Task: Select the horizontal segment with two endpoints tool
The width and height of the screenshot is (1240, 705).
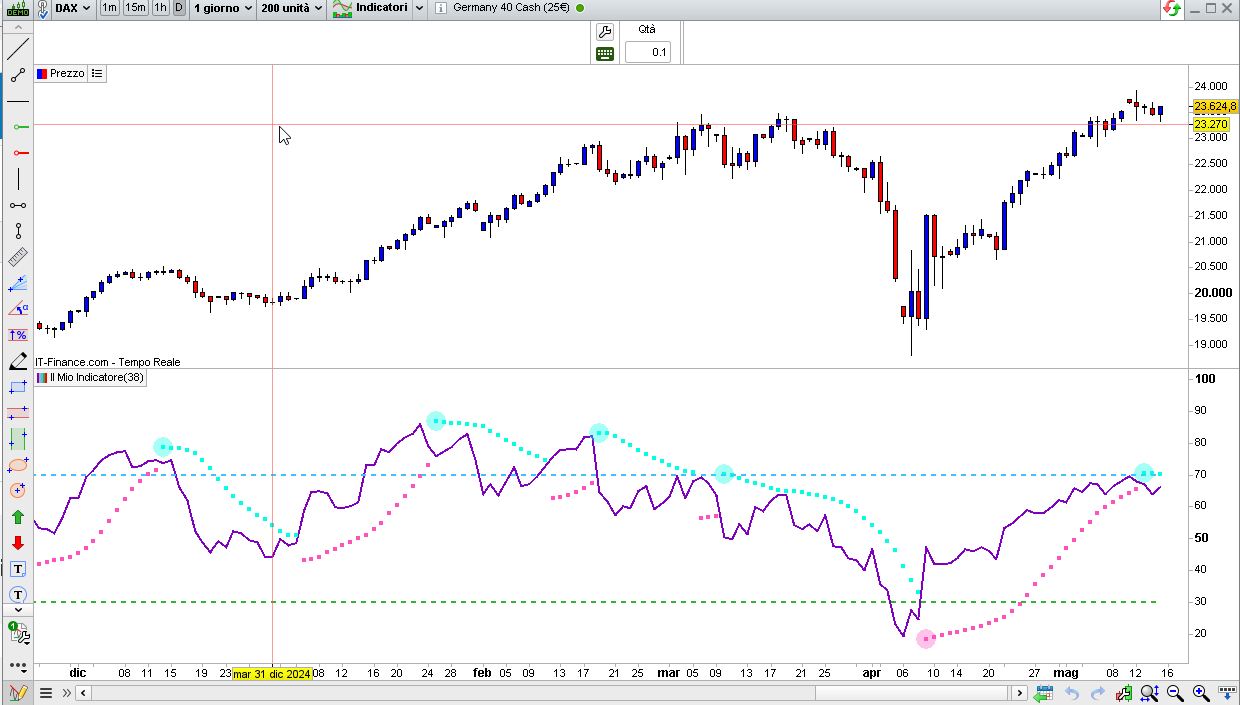Action: pos(18,205)
